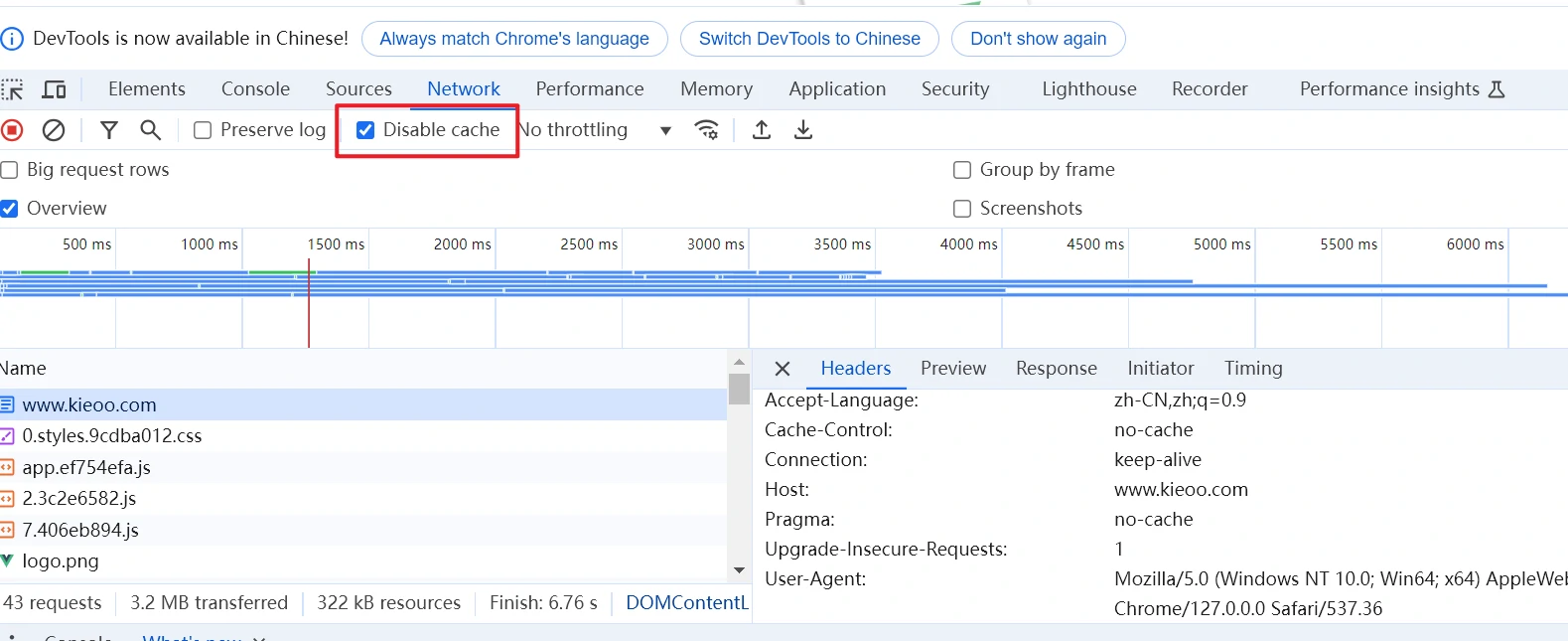The height and width of the screenshot is (641, 1568).
Task: Select the app.ef754efa.js request row
Action: point(86,468)
